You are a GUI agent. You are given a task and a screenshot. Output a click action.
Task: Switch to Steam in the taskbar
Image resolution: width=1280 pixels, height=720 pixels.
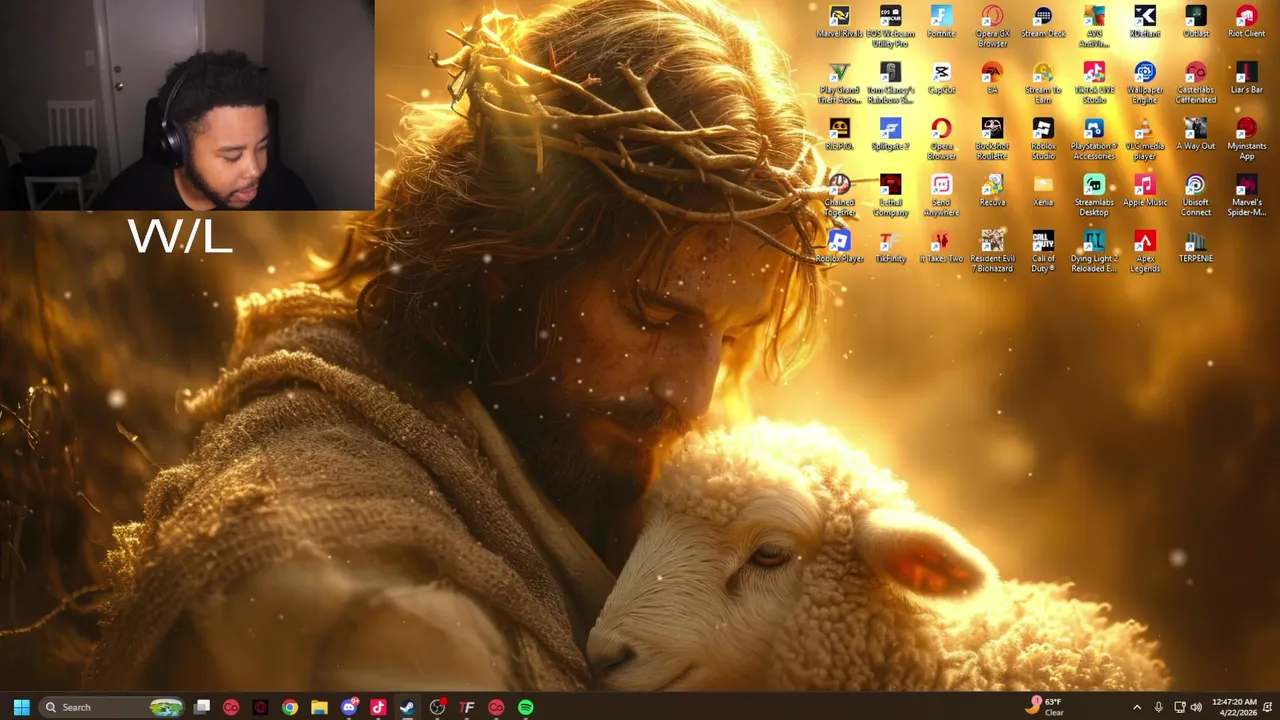[x=407, y=707]
